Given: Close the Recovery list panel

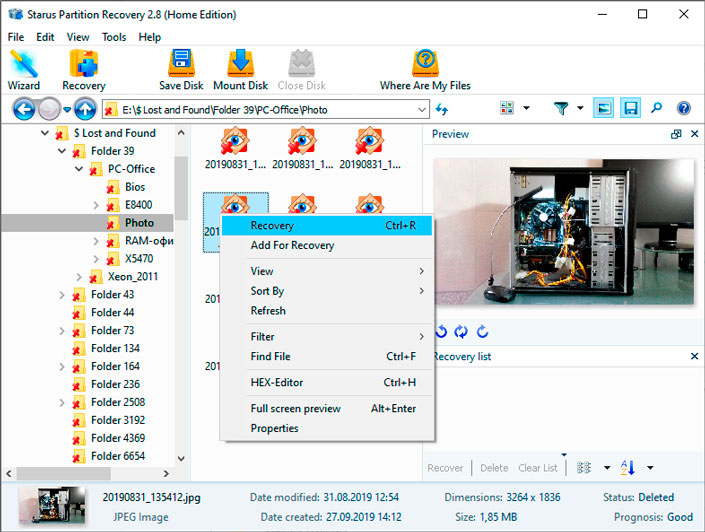Looking at the screenshot, I should point(695,356).
